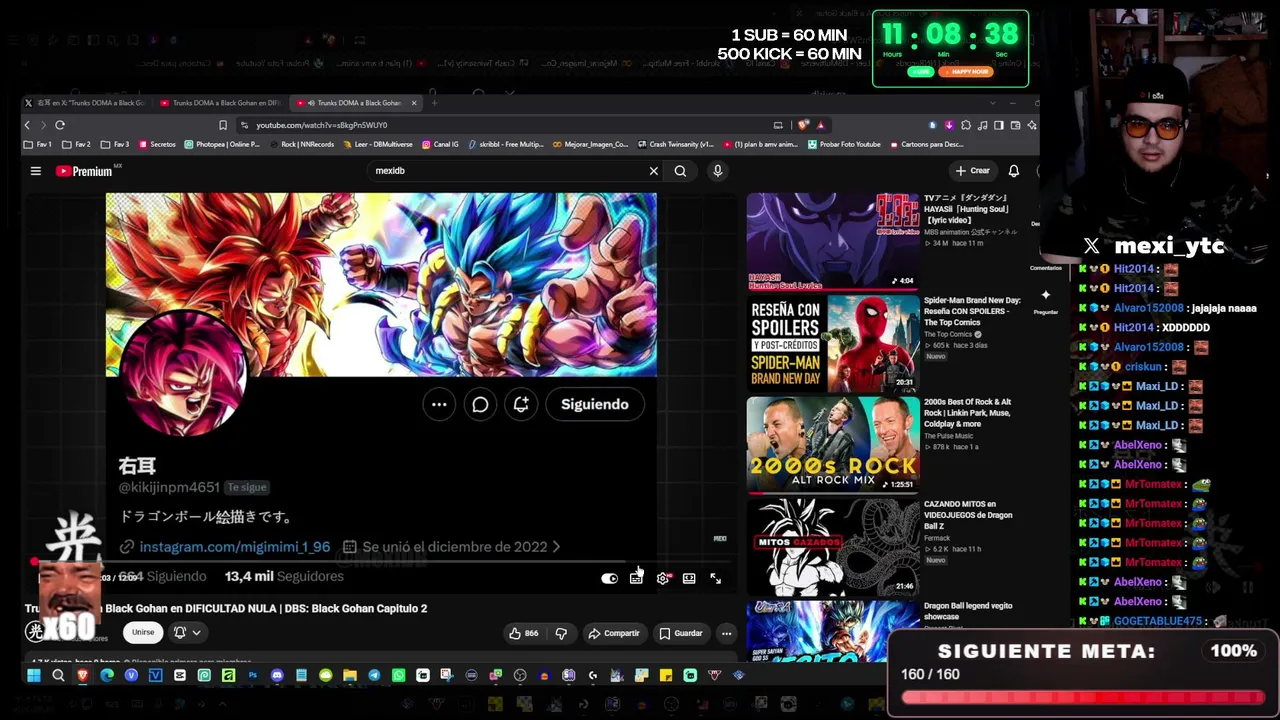Open the media control music note icon
This screenshot has height=720, width=1280.
click(983, 125)
